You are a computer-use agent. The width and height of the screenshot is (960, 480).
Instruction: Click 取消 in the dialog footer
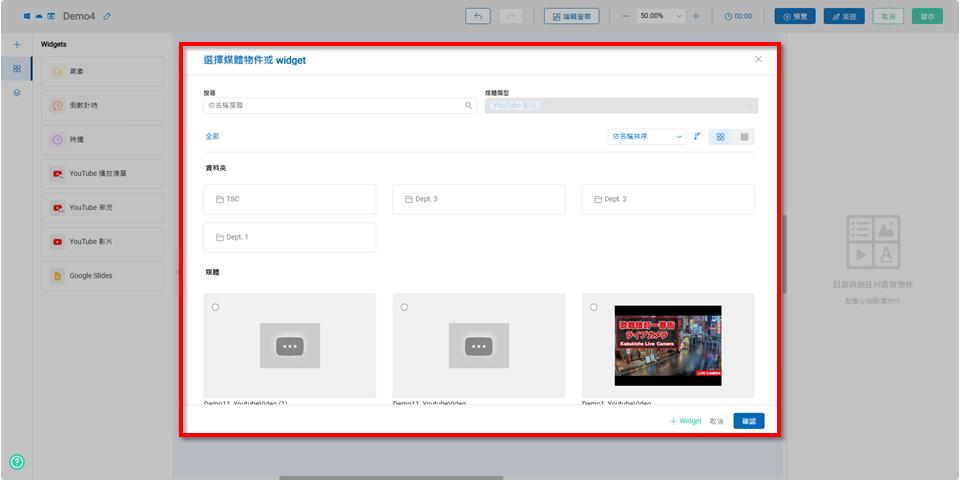click(x=716, y=421)
